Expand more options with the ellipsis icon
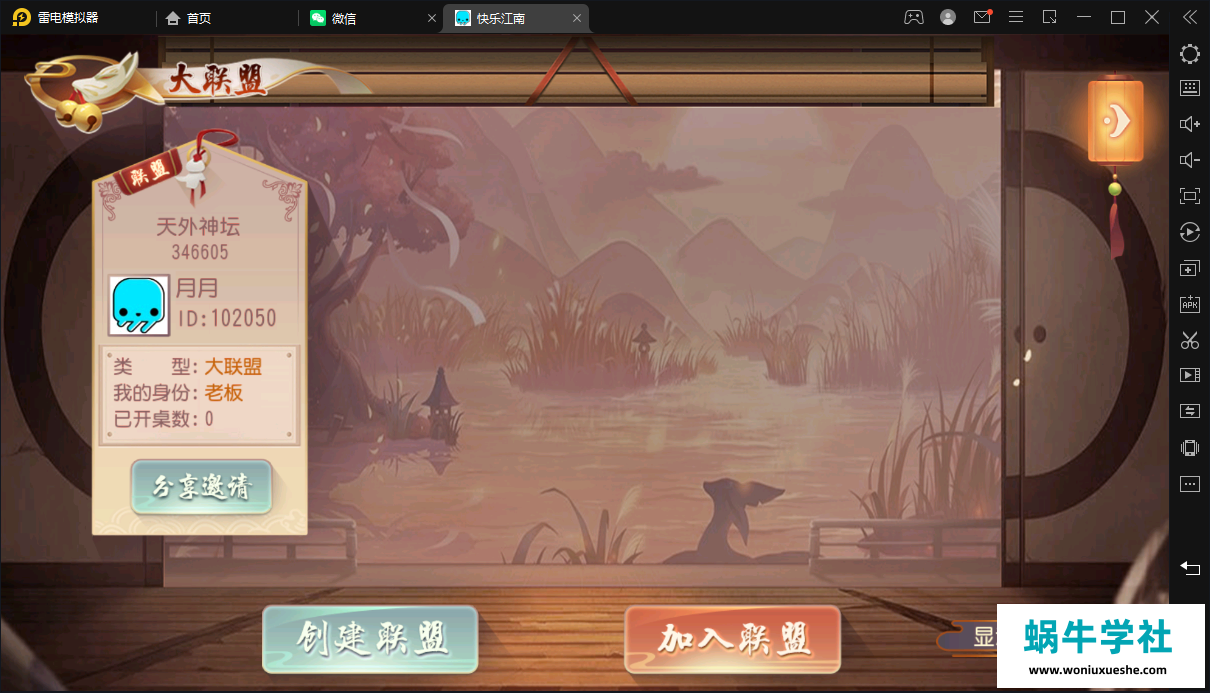The image size is (1210, 693). pos(1189,483)
